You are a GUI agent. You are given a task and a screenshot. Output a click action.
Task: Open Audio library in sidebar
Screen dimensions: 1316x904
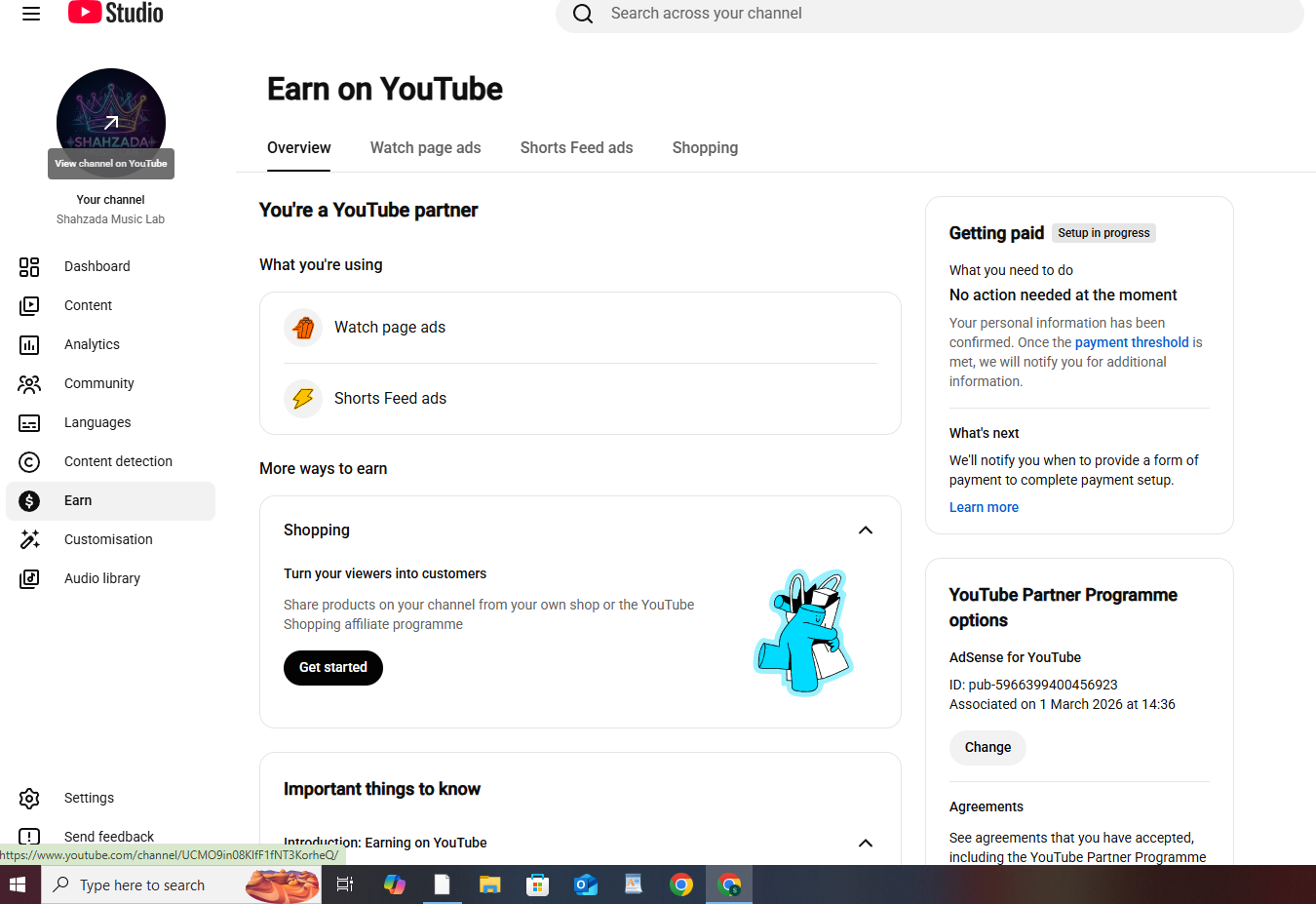pyautogui.click(x=110, y=578)
